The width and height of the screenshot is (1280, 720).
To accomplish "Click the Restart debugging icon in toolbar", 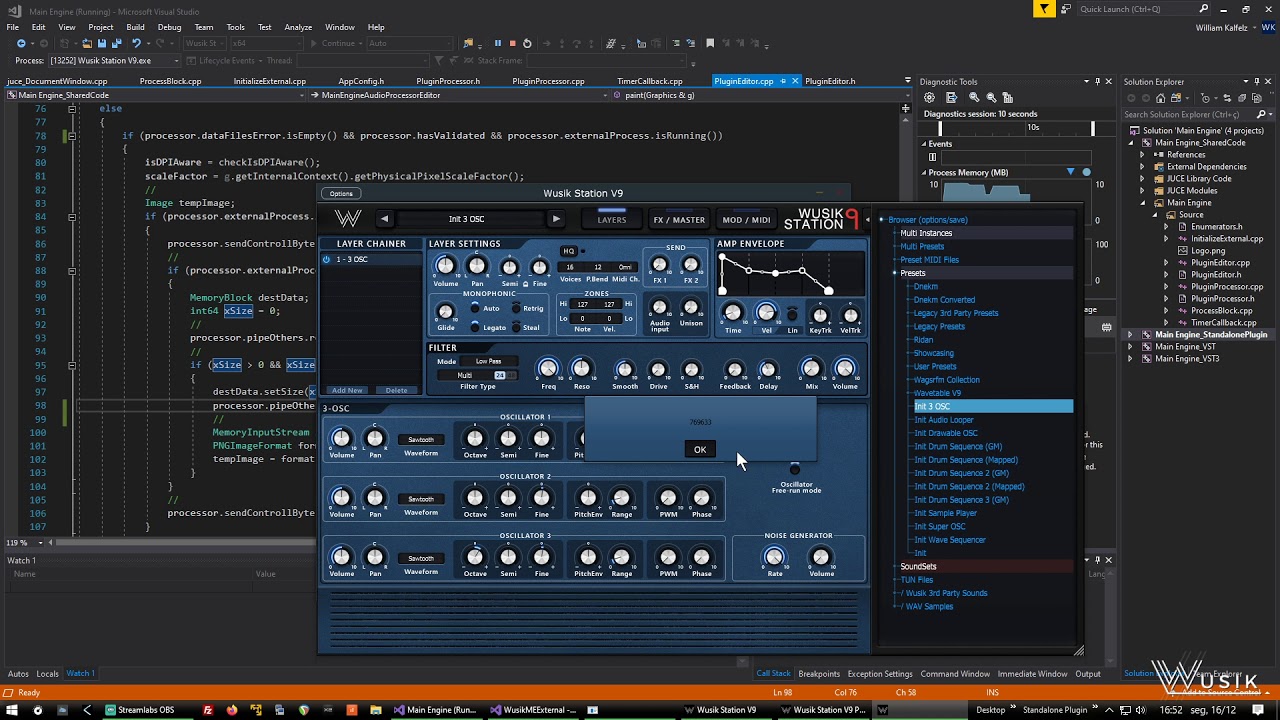I will (527, 43).
